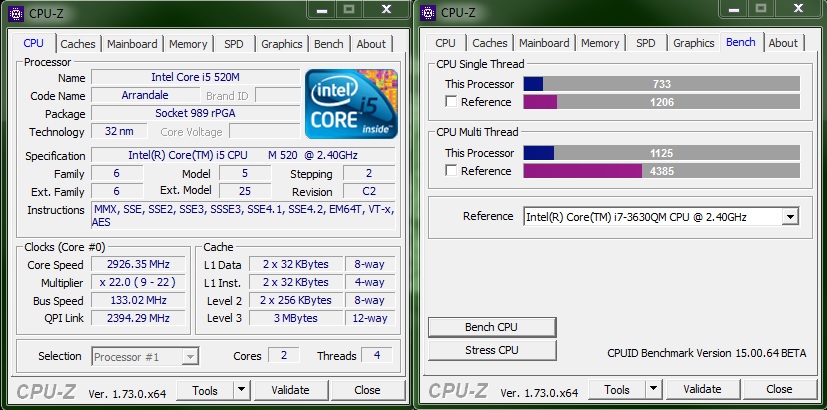The height and width of the screenshot is (410, 827).
Task: Expand the Tools arrow in left window
Action: coord(242,390)
